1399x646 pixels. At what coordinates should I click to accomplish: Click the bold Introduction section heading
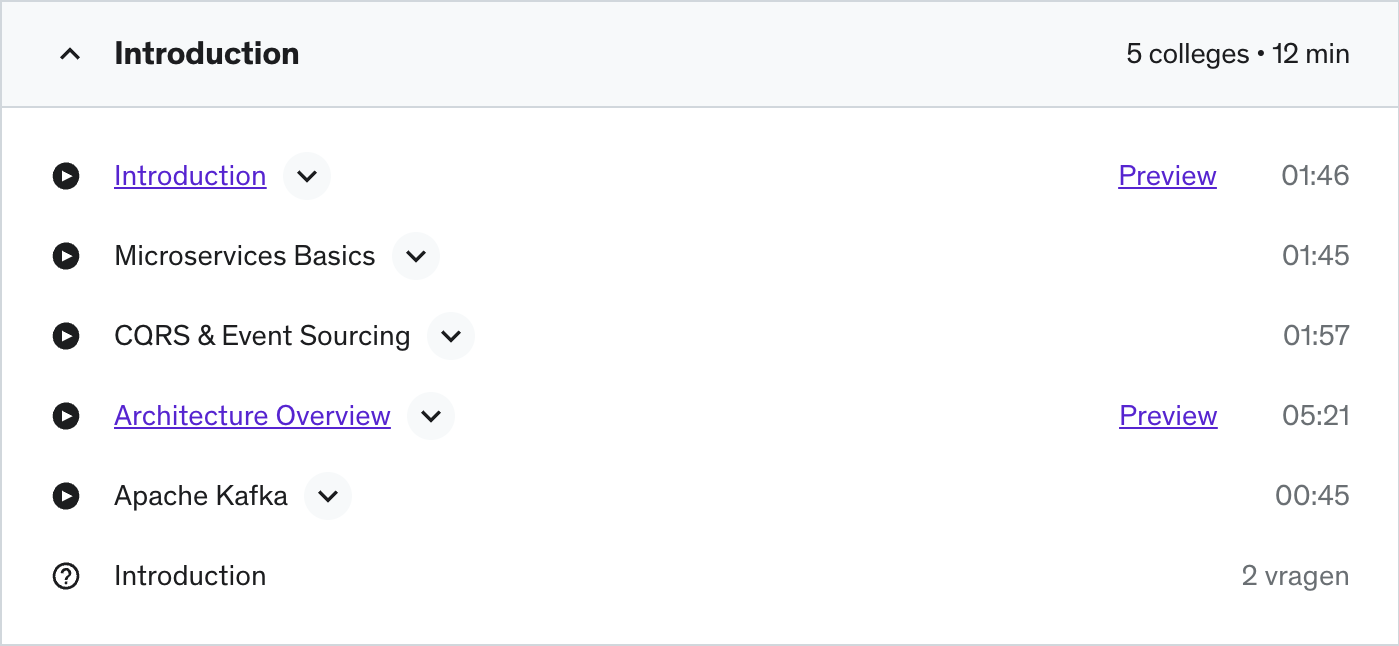coord(207,54)
